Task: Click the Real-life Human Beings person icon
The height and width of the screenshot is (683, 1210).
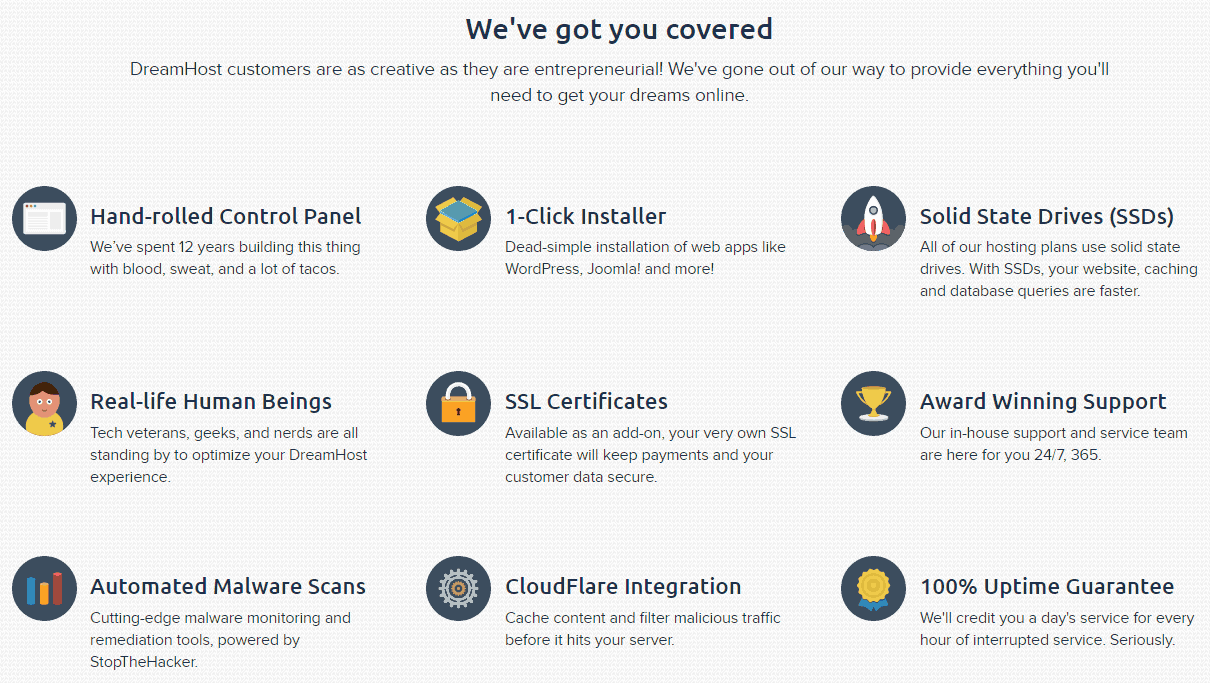Action: [44, 403]
